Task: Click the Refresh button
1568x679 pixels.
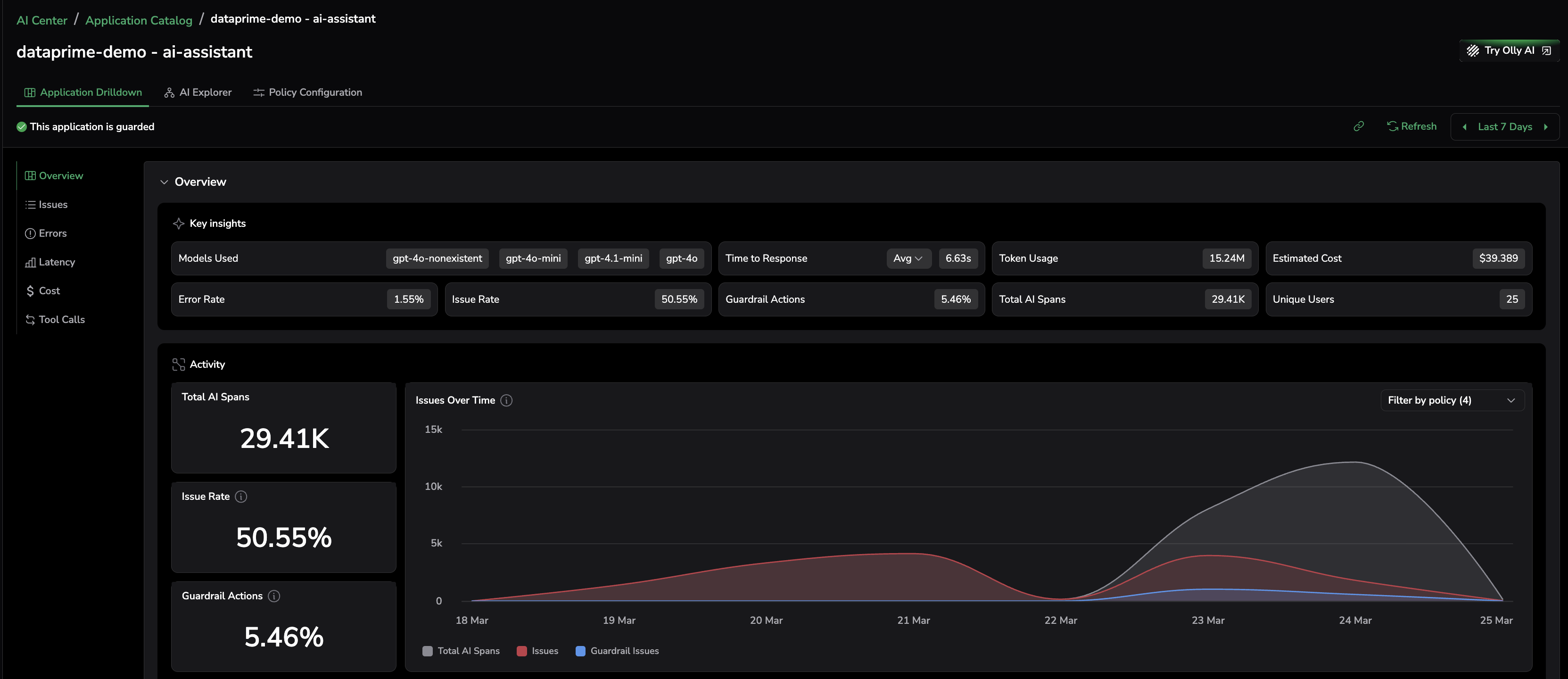Action: 1411,126
